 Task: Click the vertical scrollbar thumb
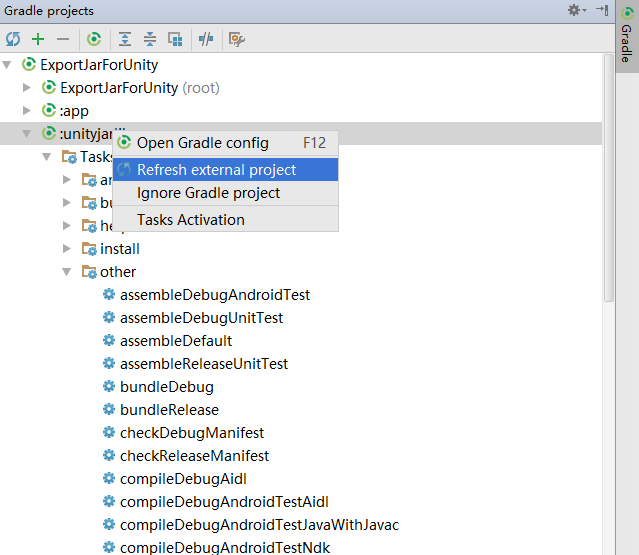point(608,178)
